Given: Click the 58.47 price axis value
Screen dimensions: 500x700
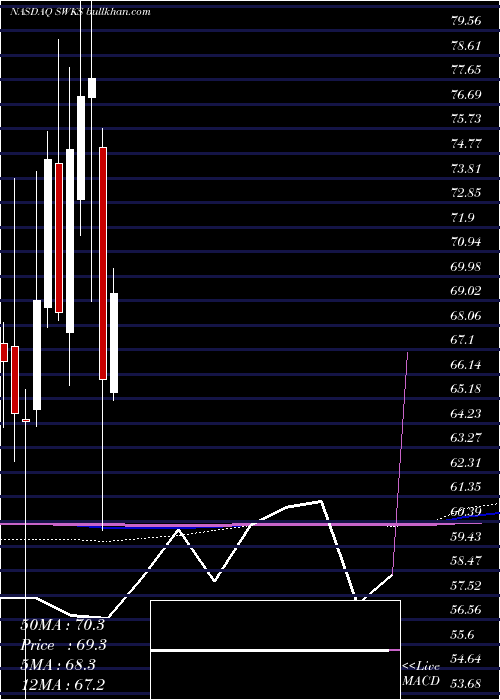Looking at the screenshot, I should tap(466, 561).
